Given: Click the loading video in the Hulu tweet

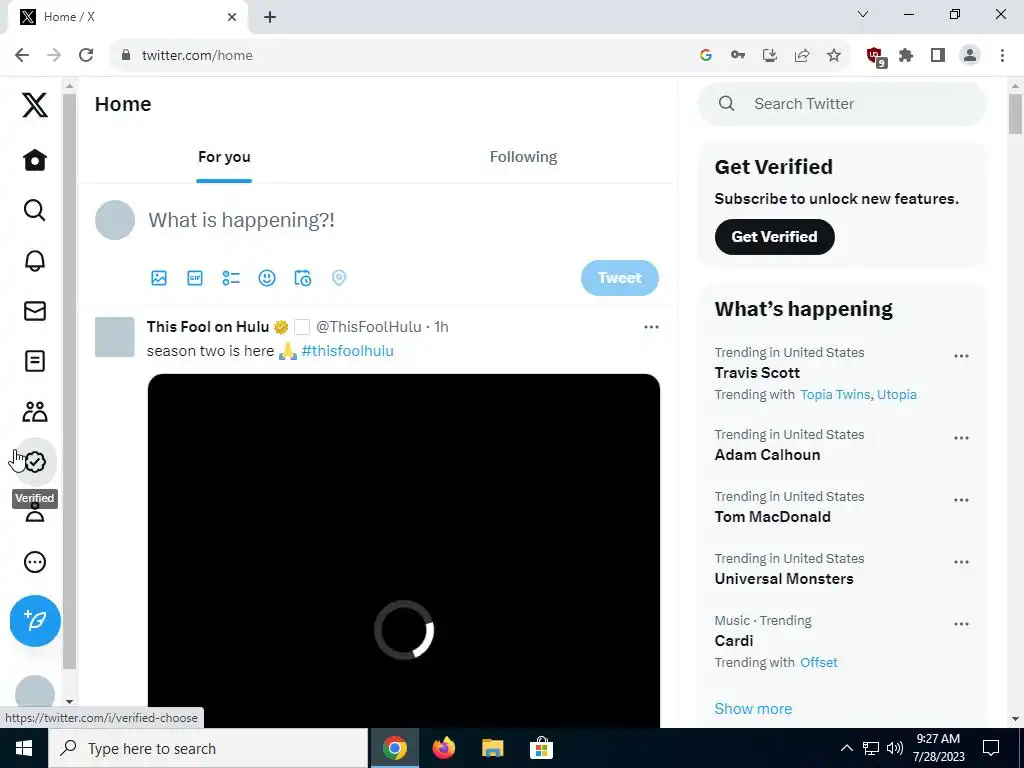Looking at the screenshot, I should pyautogui.click(x=404, y=551).
